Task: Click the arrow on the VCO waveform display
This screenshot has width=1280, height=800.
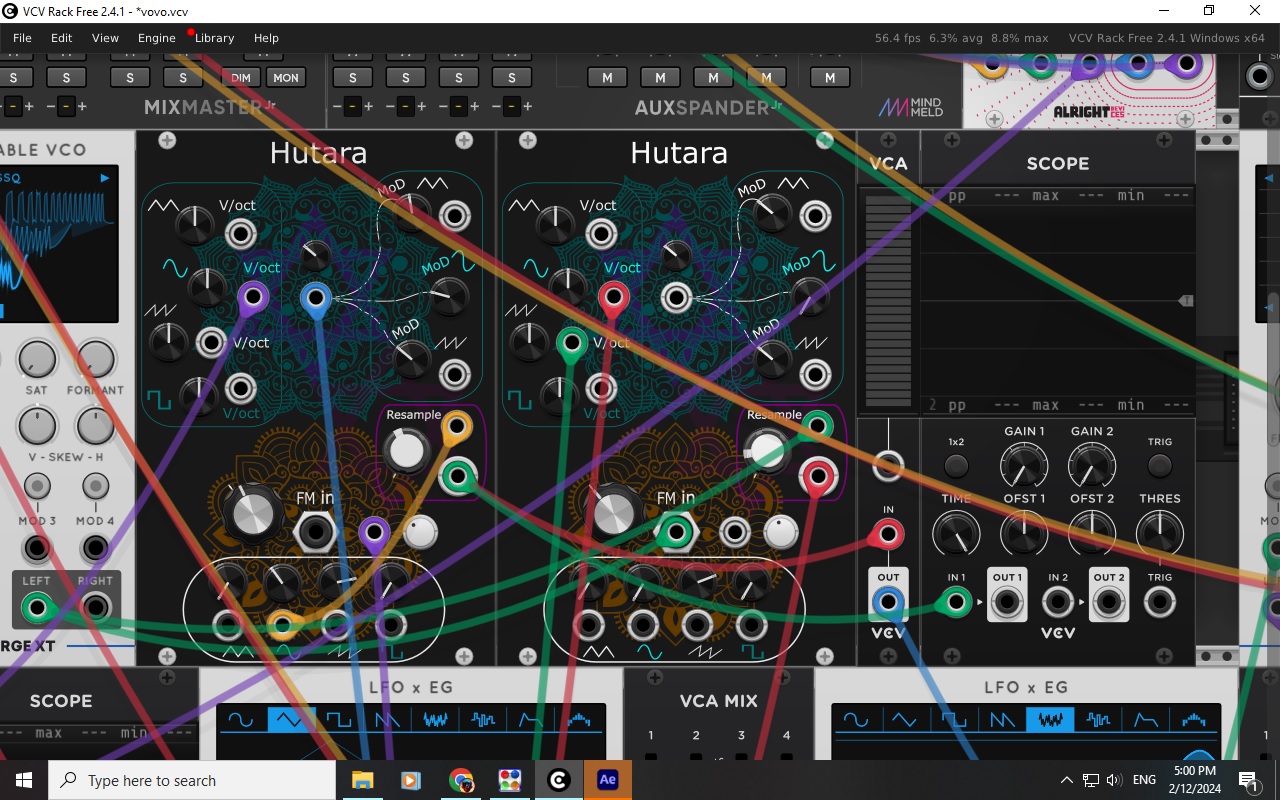Action: (104, 178)
